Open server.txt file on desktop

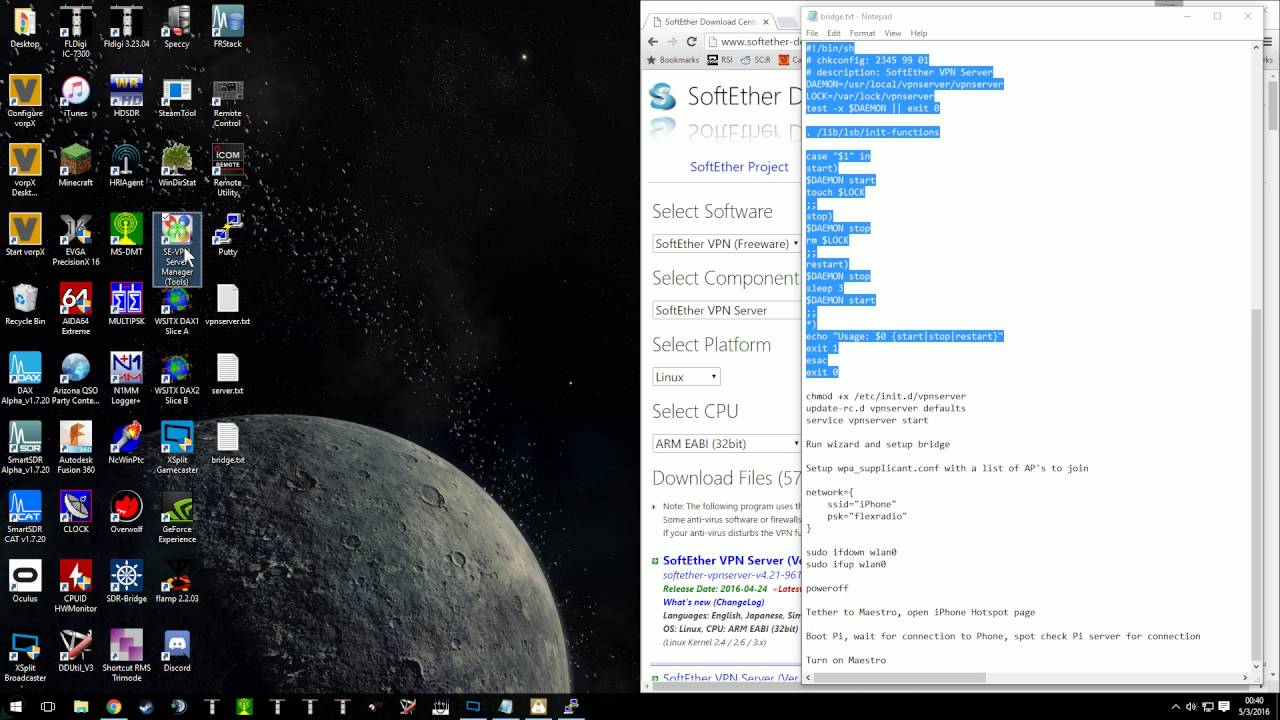click(x=228, y=374)
